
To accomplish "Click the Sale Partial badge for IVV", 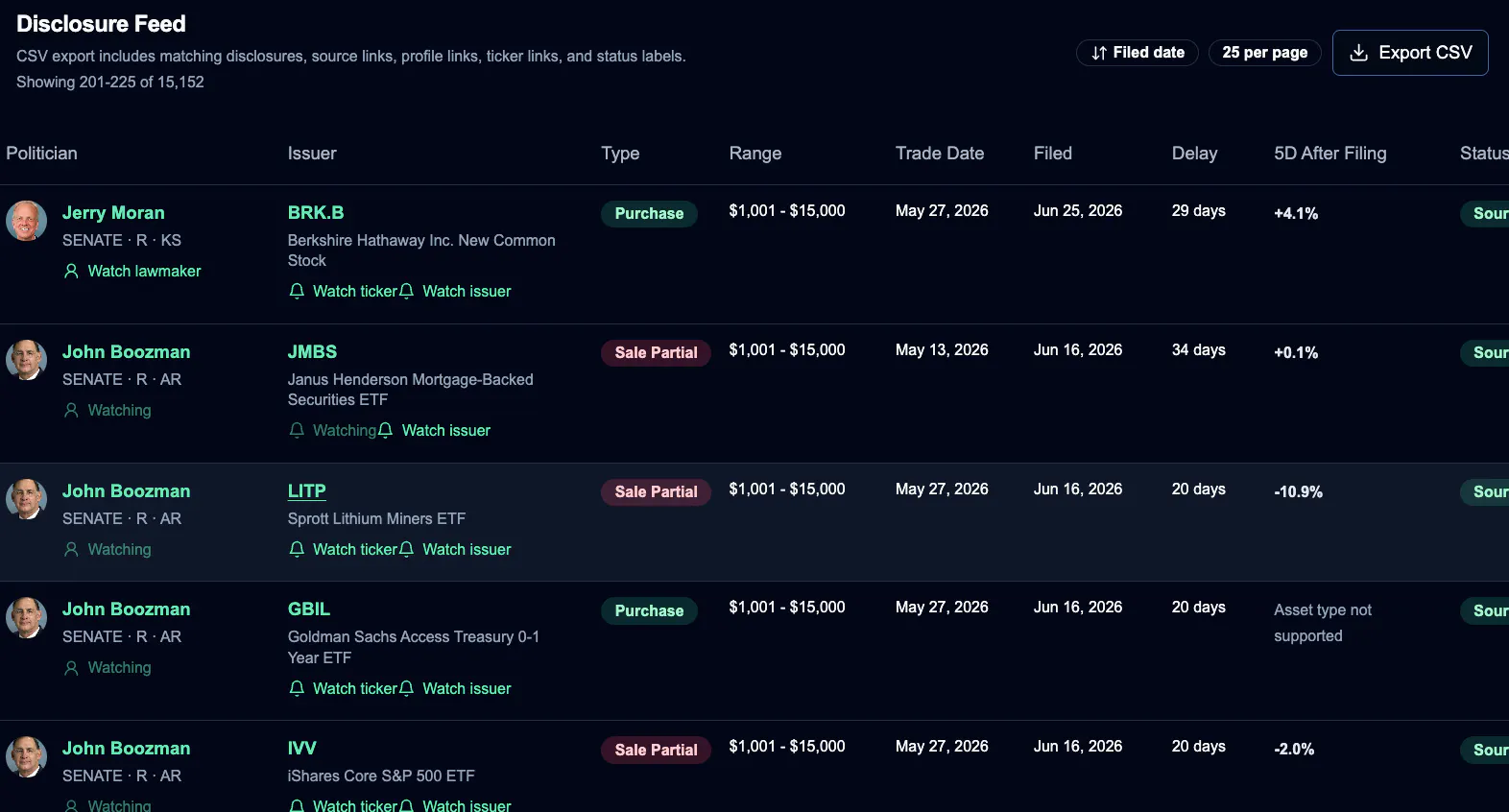I will click(656, 750).
